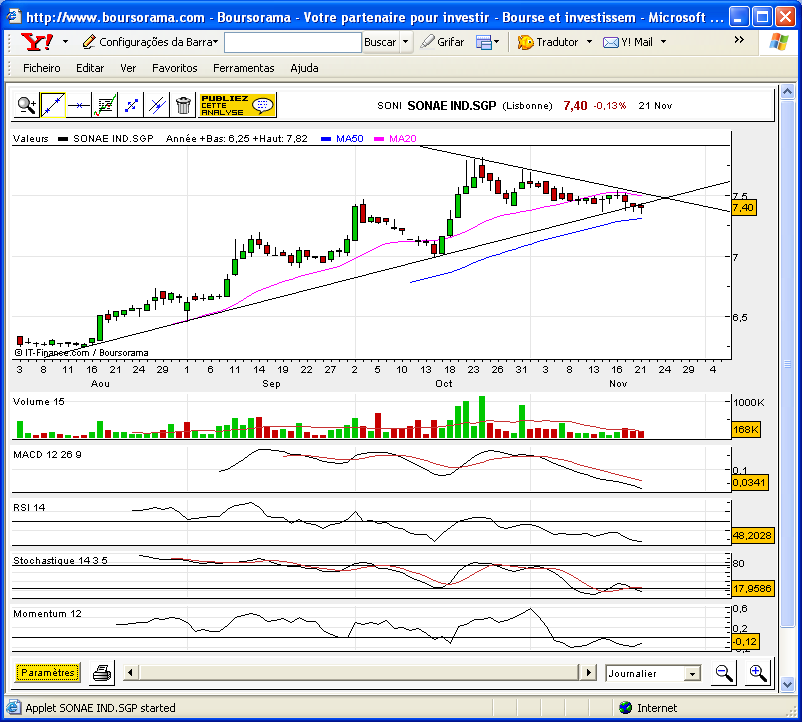Click the Tradutor fish icon
Screen dimensions: 802x722
click(x=525, y=42)
